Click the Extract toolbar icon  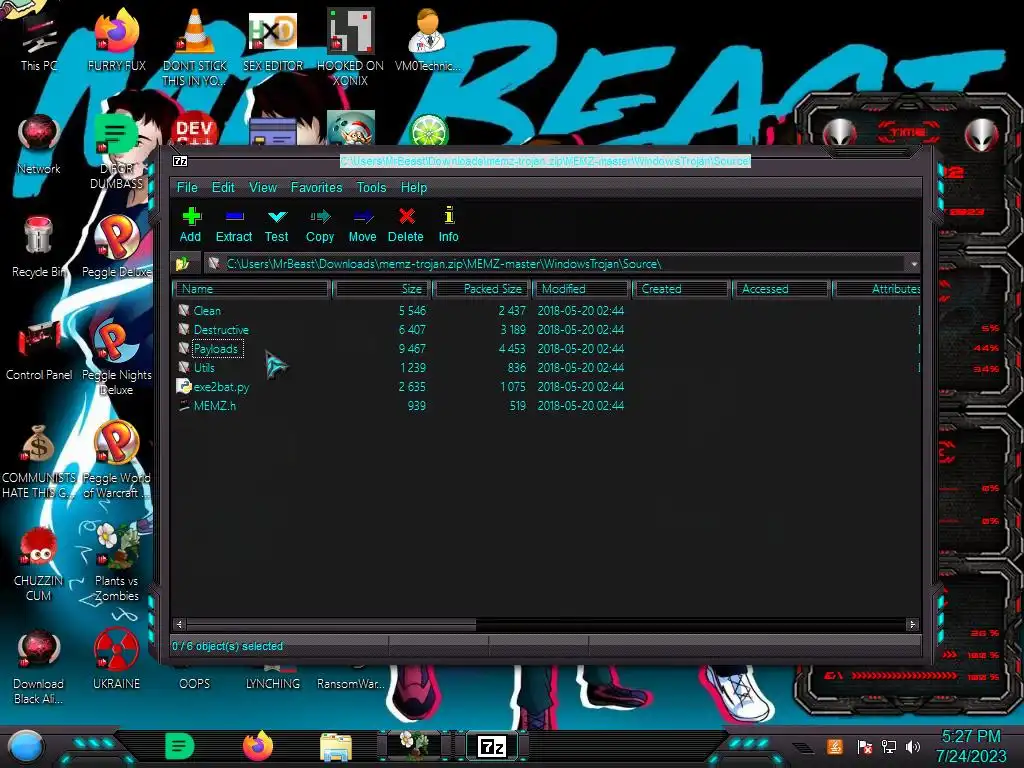234,225
